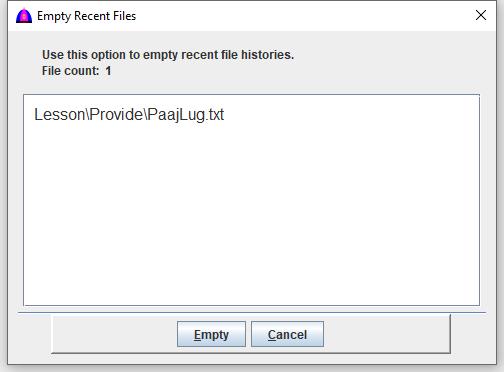Click the file count number 1

tap(108, 71)
